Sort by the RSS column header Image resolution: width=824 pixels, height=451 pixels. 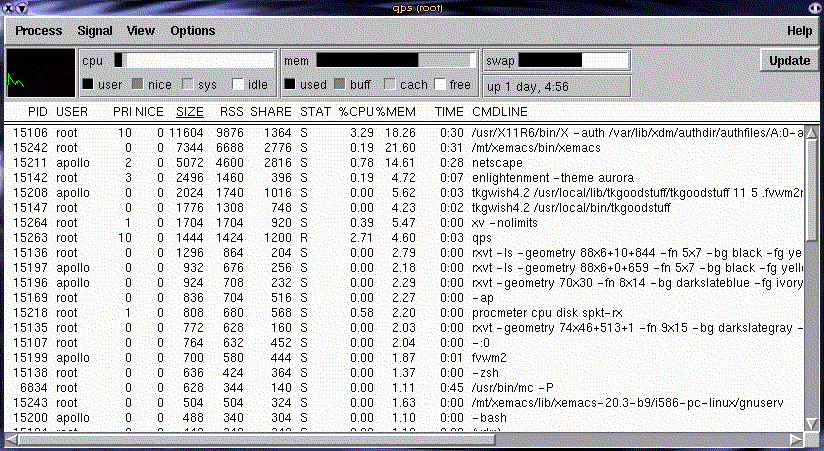click(x=231, y=111)
